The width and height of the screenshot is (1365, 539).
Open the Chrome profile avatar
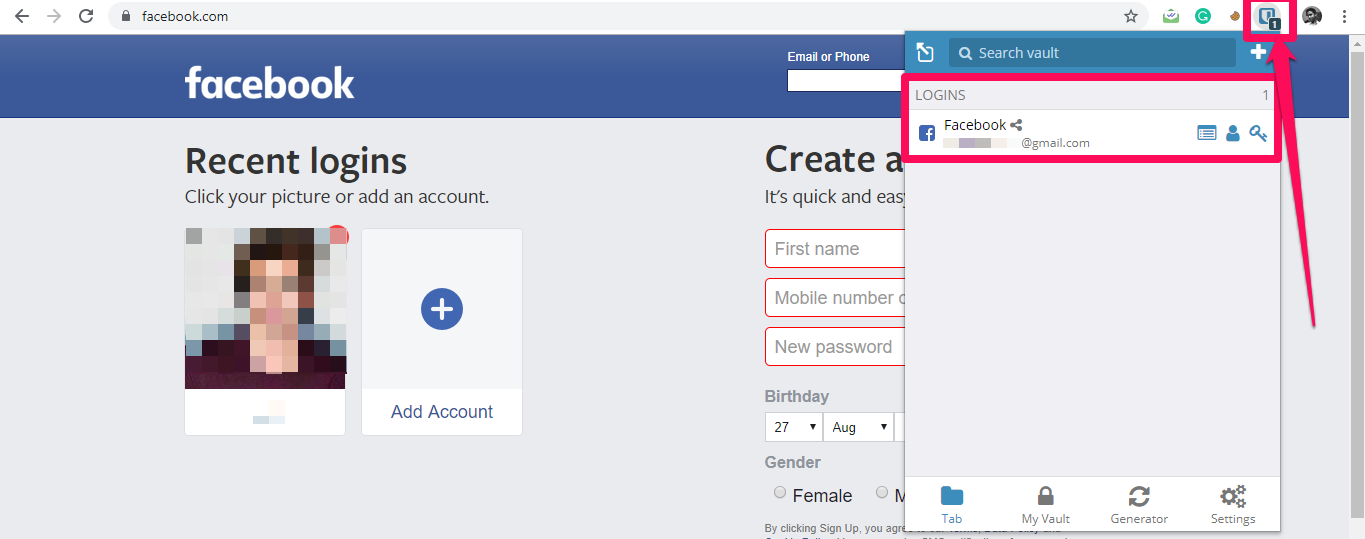tap(1312, 16)
